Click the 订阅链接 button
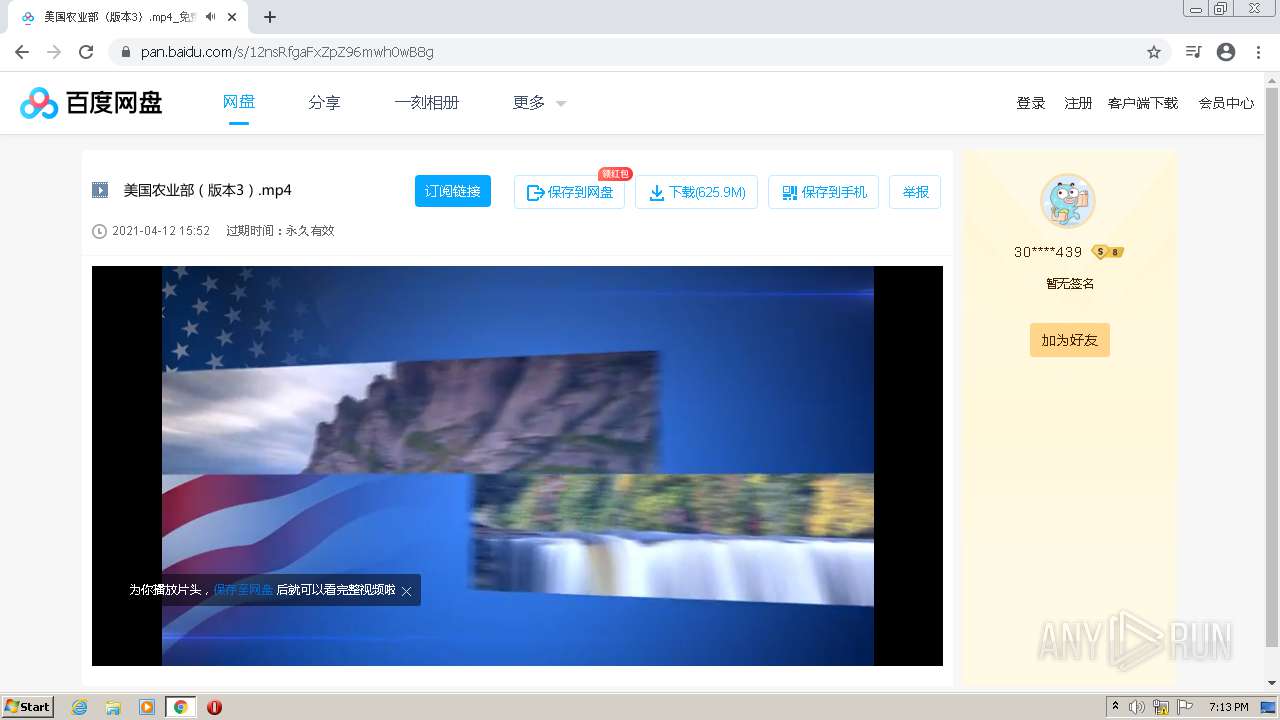Screen dimensions: 1280x720 point(453,191)
